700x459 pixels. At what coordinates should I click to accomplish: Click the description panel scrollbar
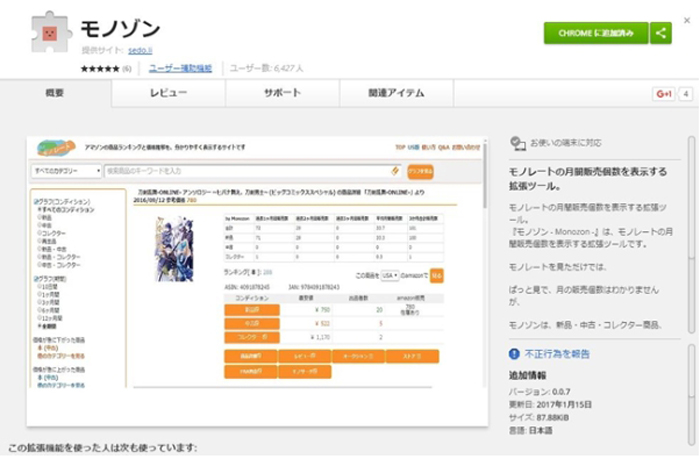coord(691,234)
